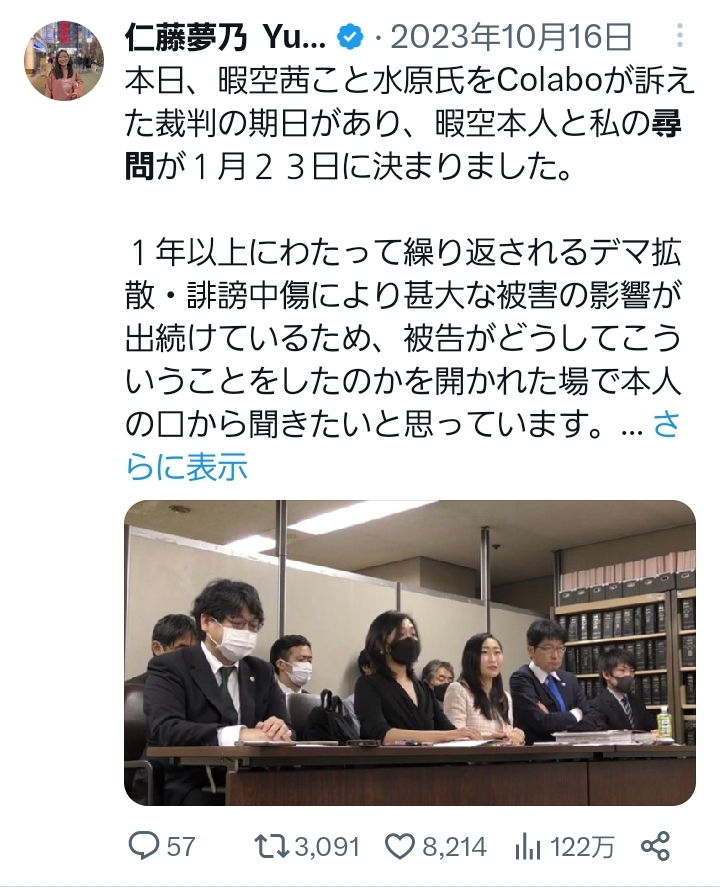Click the 122万 view count
720x889 pixels.
[583, 847]
